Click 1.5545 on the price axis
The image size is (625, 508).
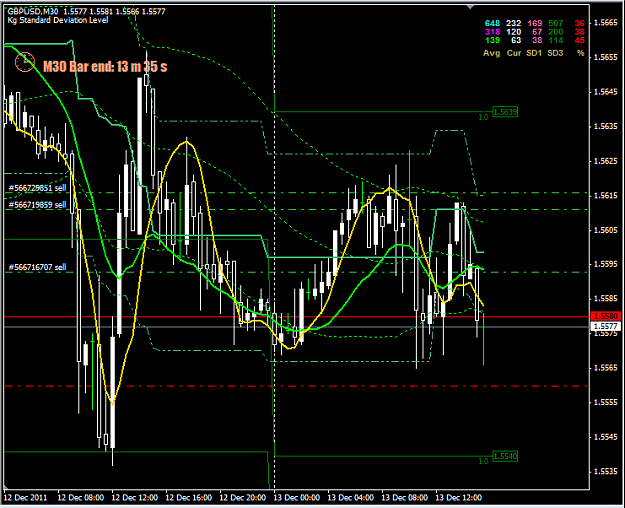pos(606,437)
